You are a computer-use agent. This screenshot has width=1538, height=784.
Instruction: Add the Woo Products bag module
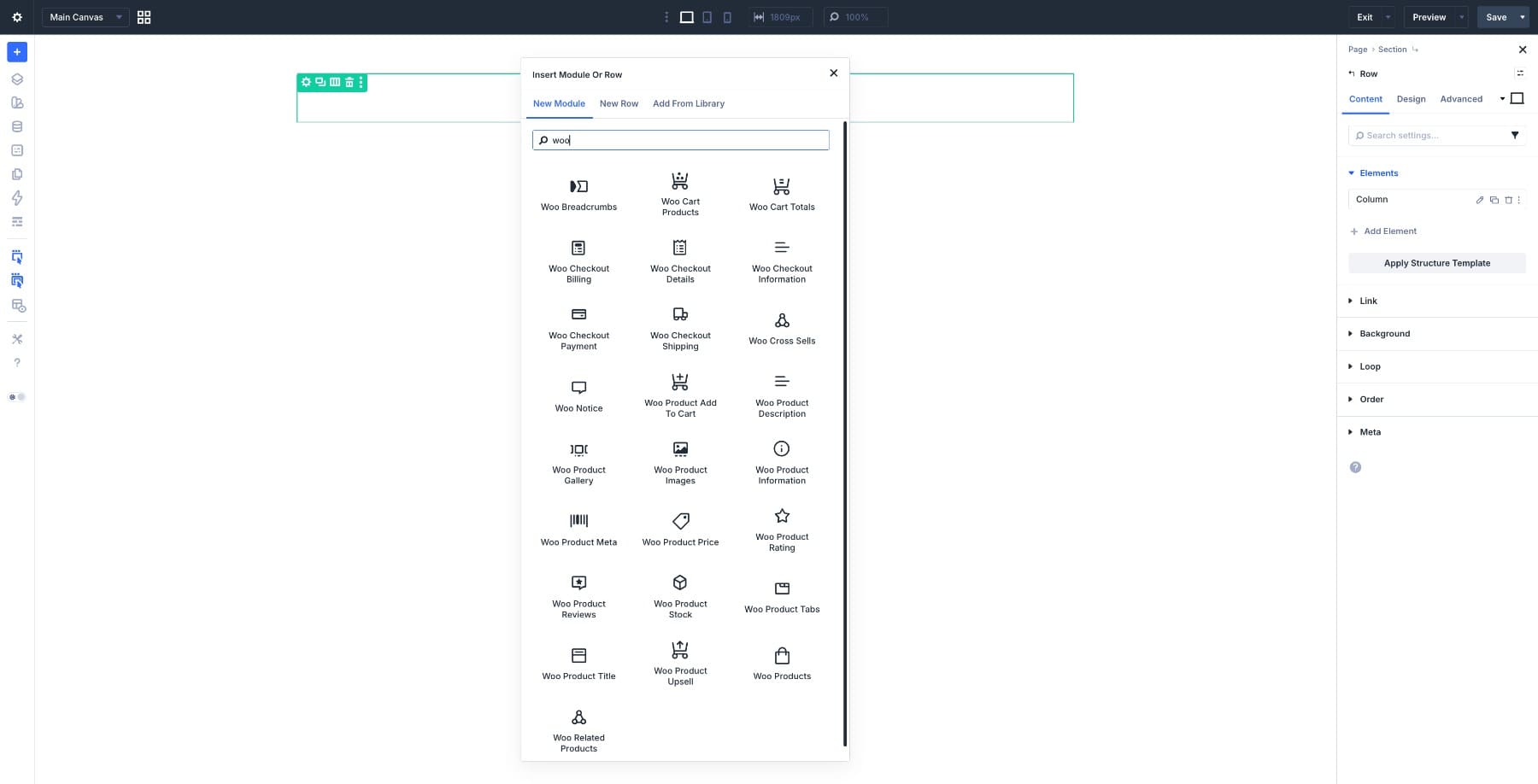click(782, 663)
